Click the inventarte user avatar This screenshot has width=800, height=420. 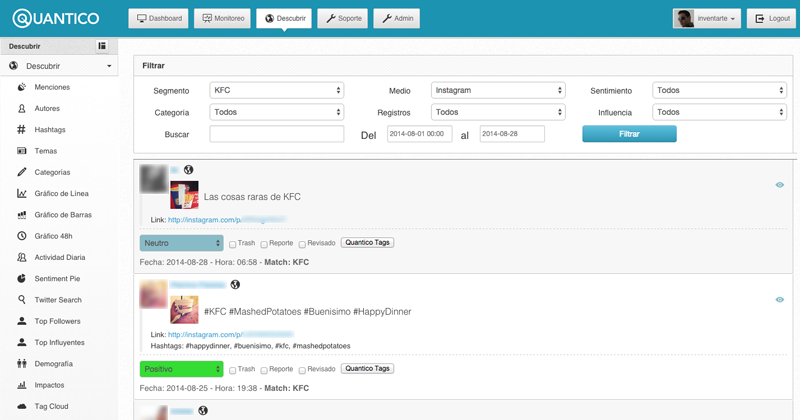click(x=684, y=18)
